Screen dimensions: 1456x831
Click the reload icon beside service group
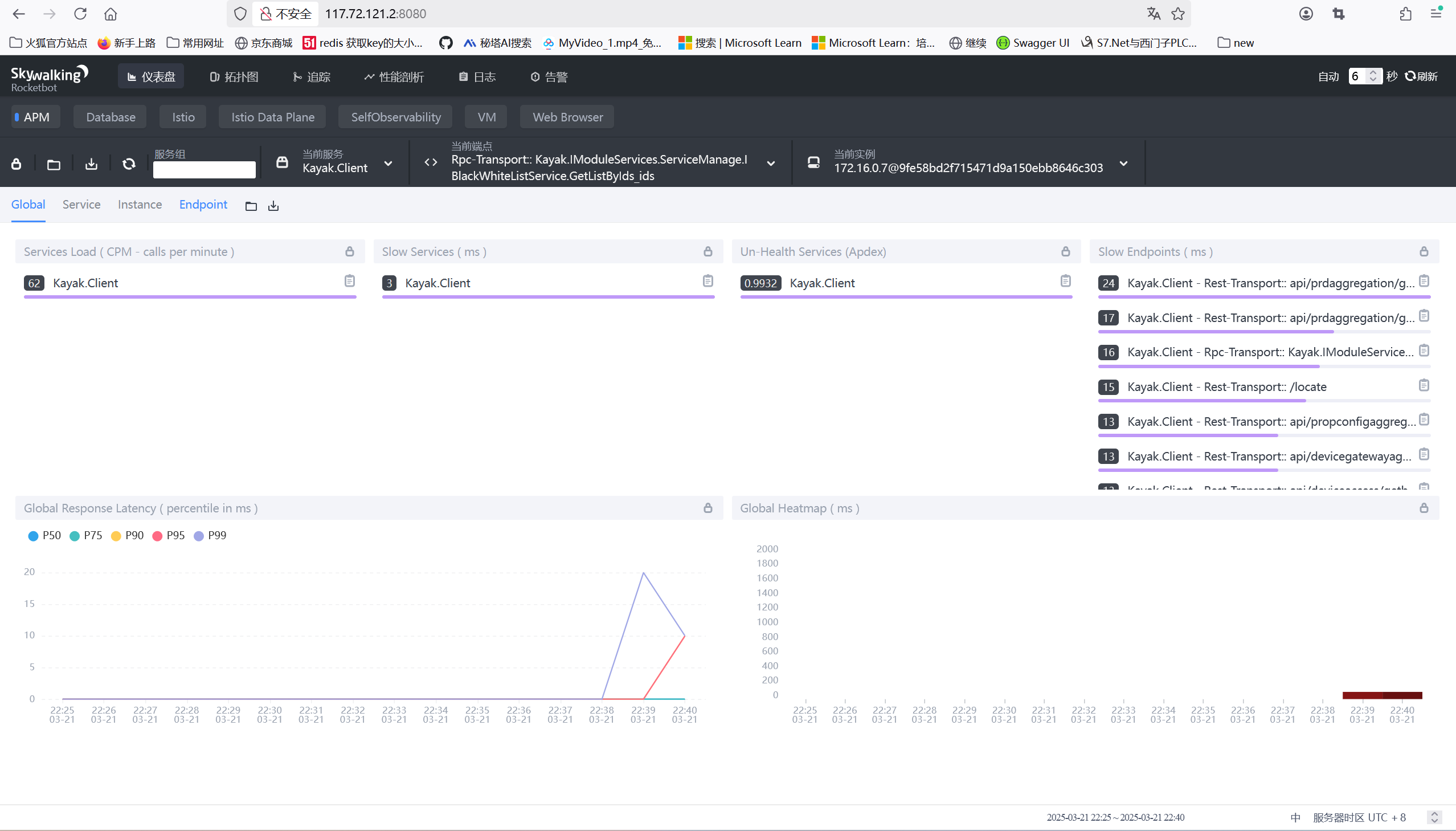tap(129, 164)
